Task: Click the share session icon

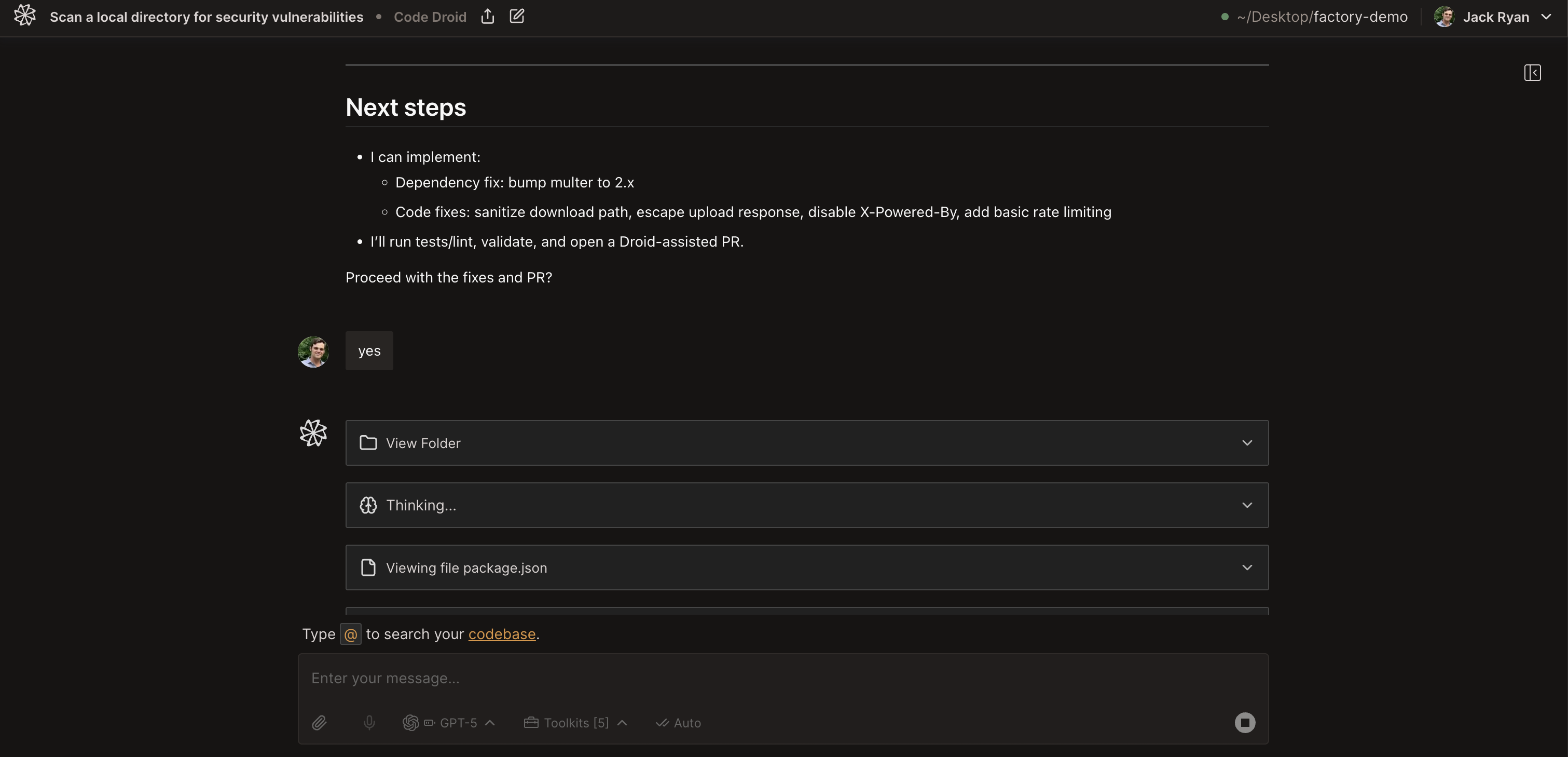Action: 488,17
